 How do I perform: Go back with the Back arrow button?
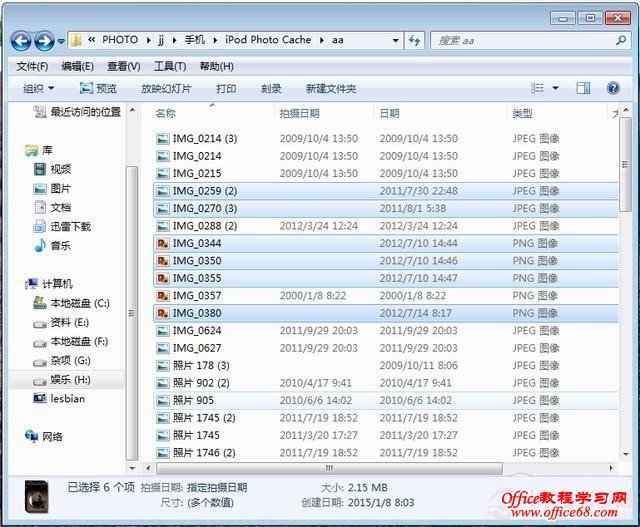click(x=21, y=41)
